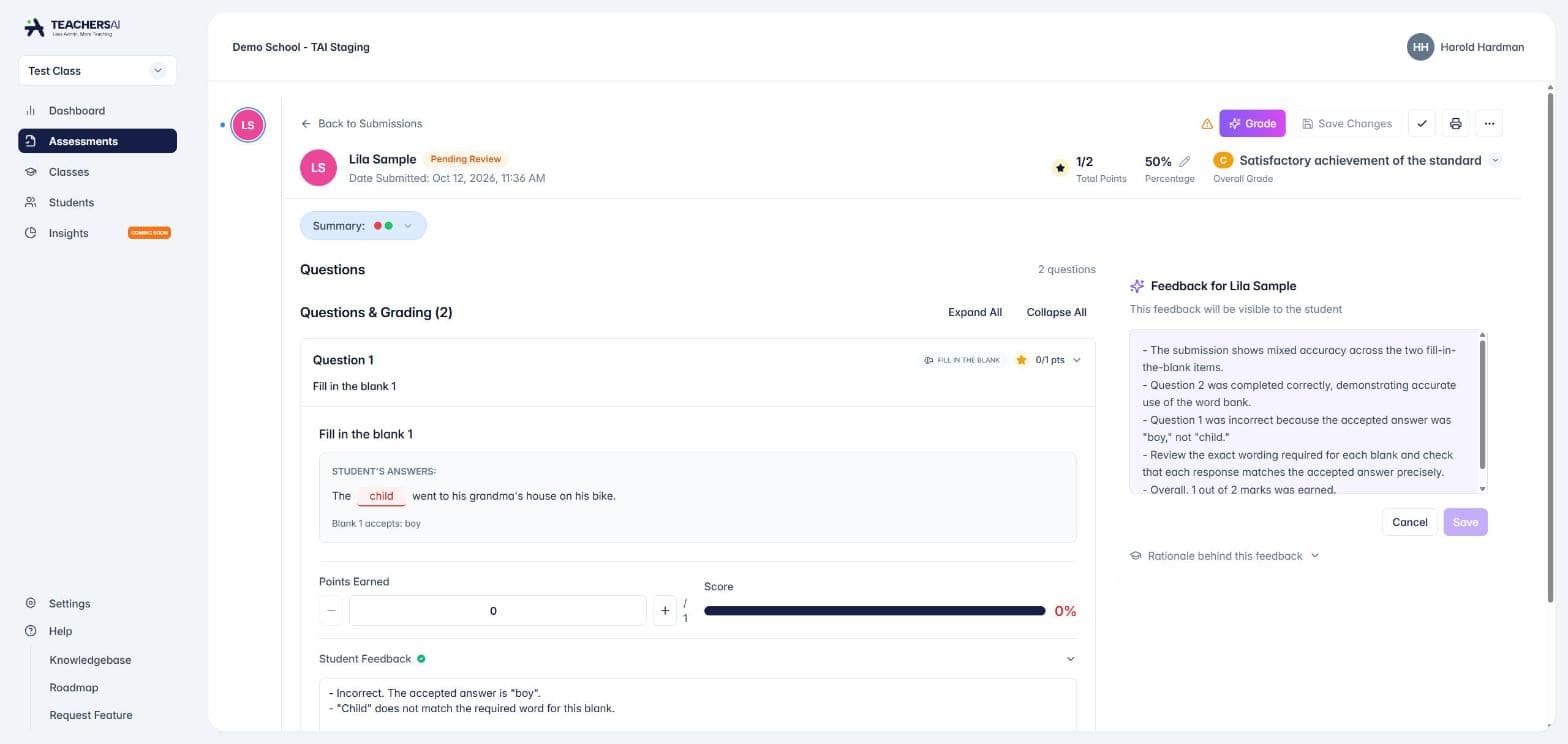This screenshot has width=1568, height=744.
Task: Click the TeachersAI logo
Action: tap(72, 27)
